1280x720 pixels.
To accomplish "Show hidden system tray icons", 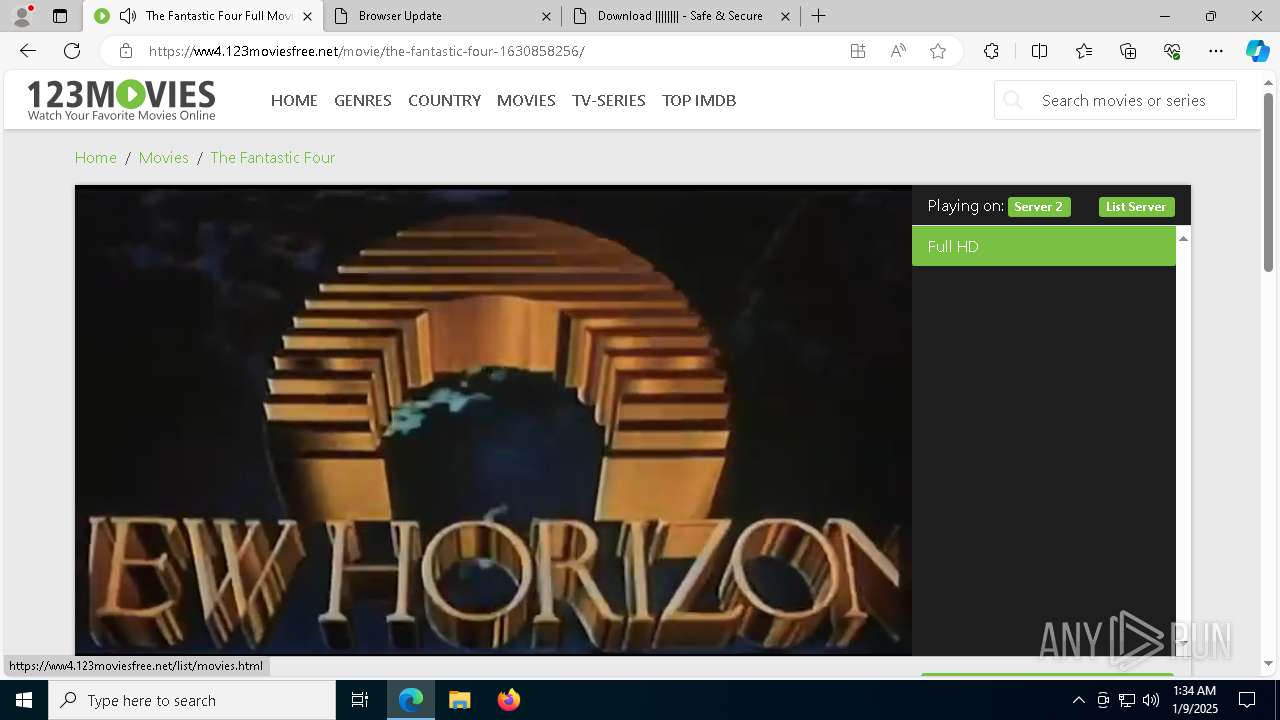I will click(1078, 700).
